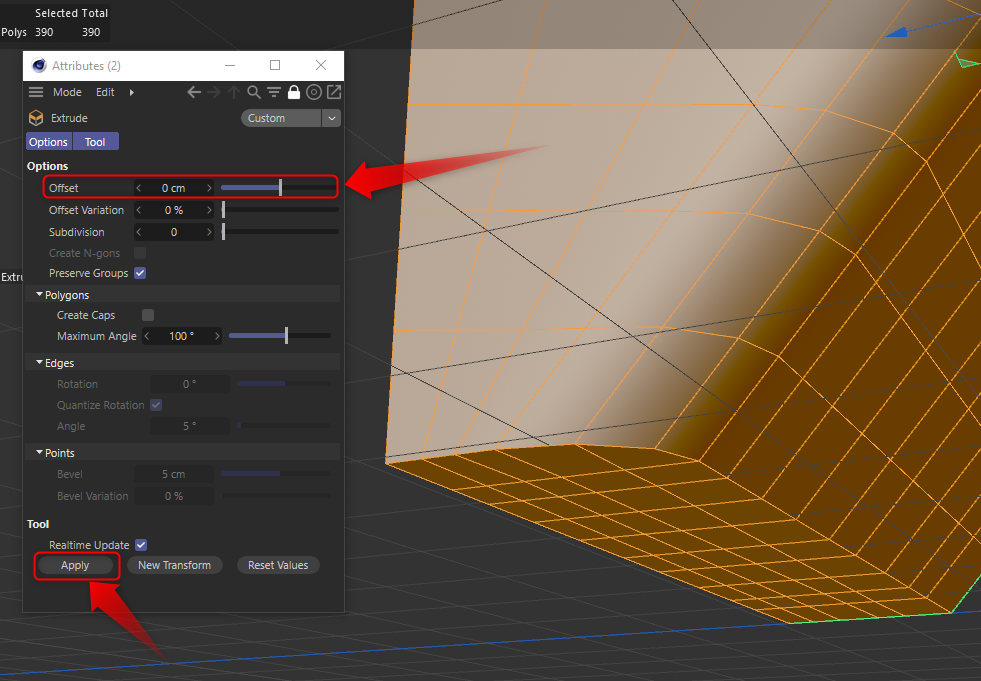
Task: Click the Offset increase arrow stepper
Action: [210, 187]
